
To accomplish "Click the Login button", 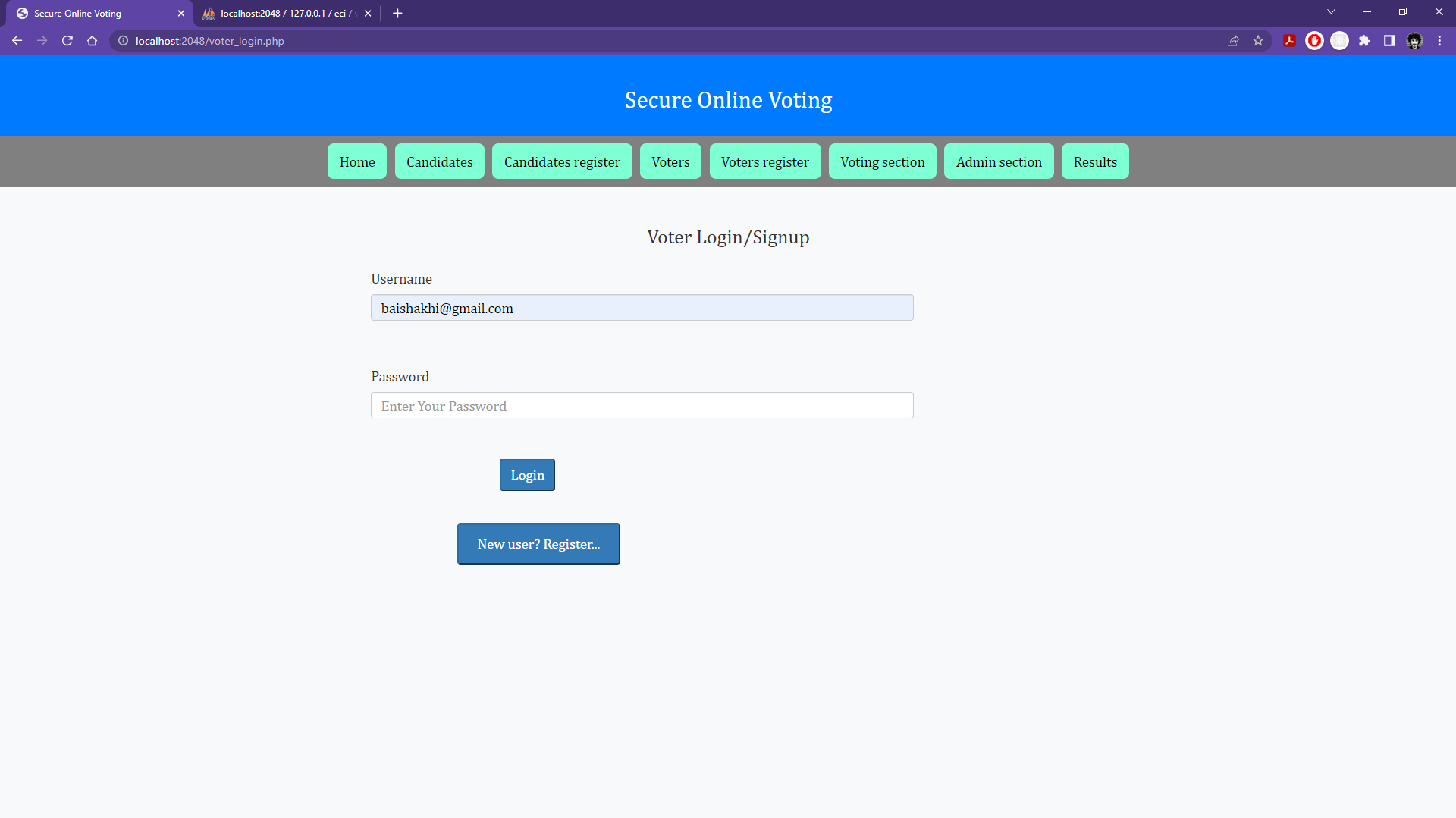I will (526, 475).
